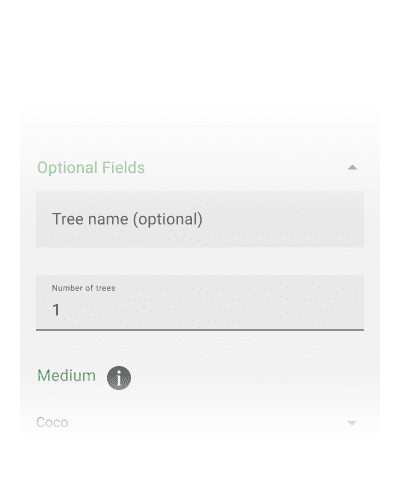Viewport: 400px width, 501px height.
Task: Toggle the Optional Fields caret triangle
Action: [352, 167]
